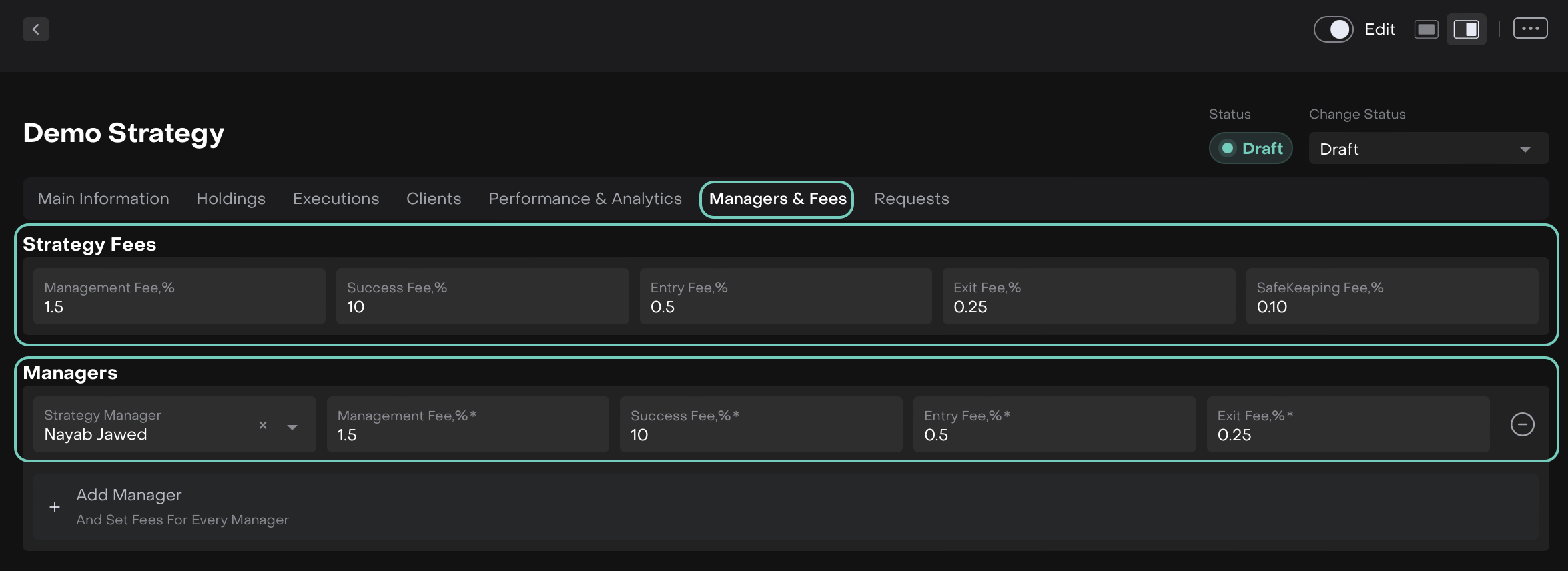
Task: Open the Strategy Manager dropdown arrow
Action: (292, 427)
